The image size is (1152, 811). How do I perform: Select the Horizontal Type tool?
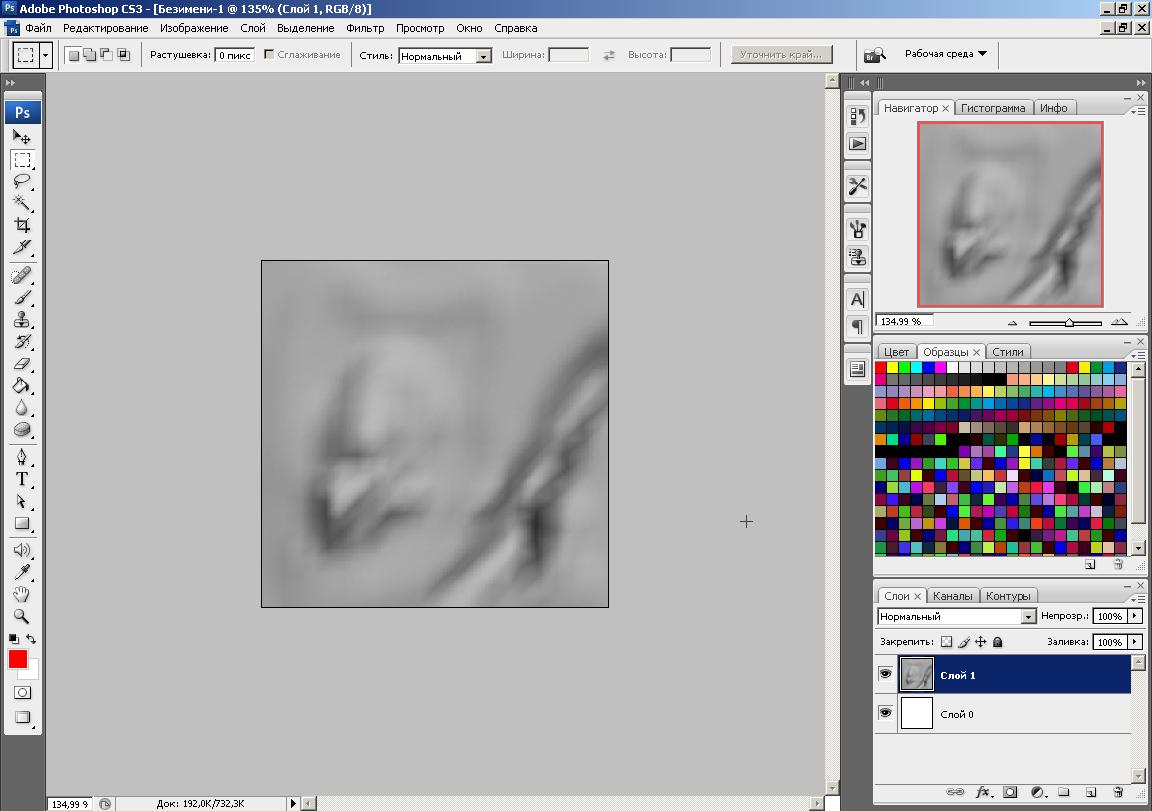coord(22,479)
